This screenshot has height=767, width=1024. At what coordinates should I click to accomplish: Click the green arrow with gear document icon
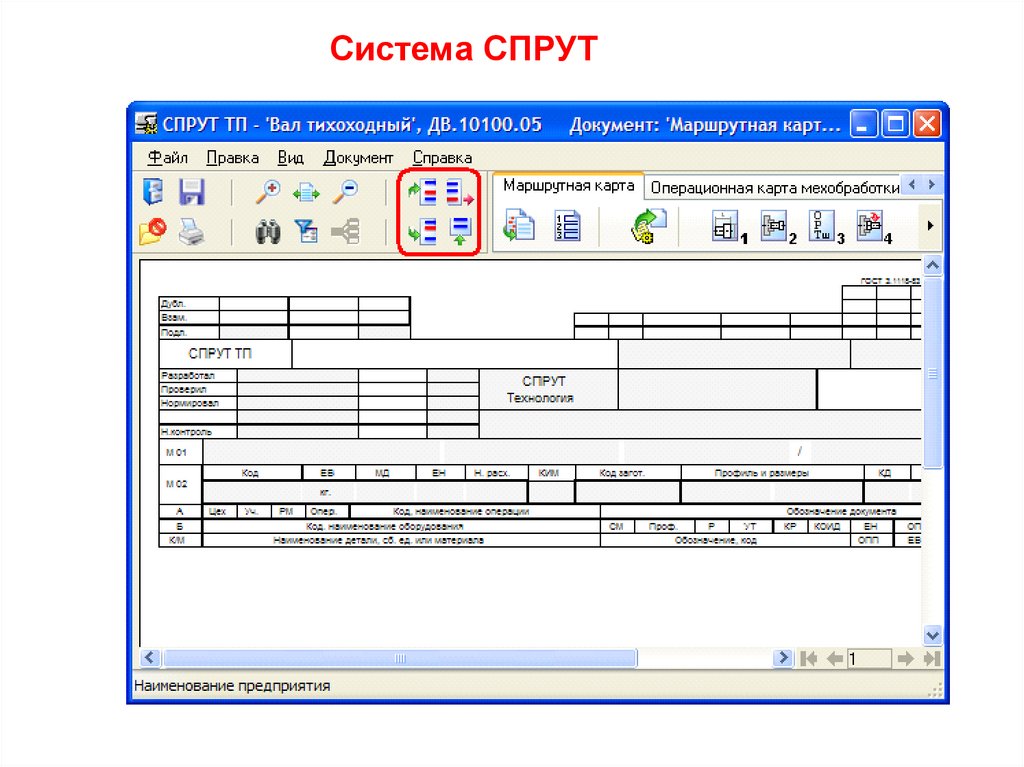pyautogui.click(x=648, y=226)
